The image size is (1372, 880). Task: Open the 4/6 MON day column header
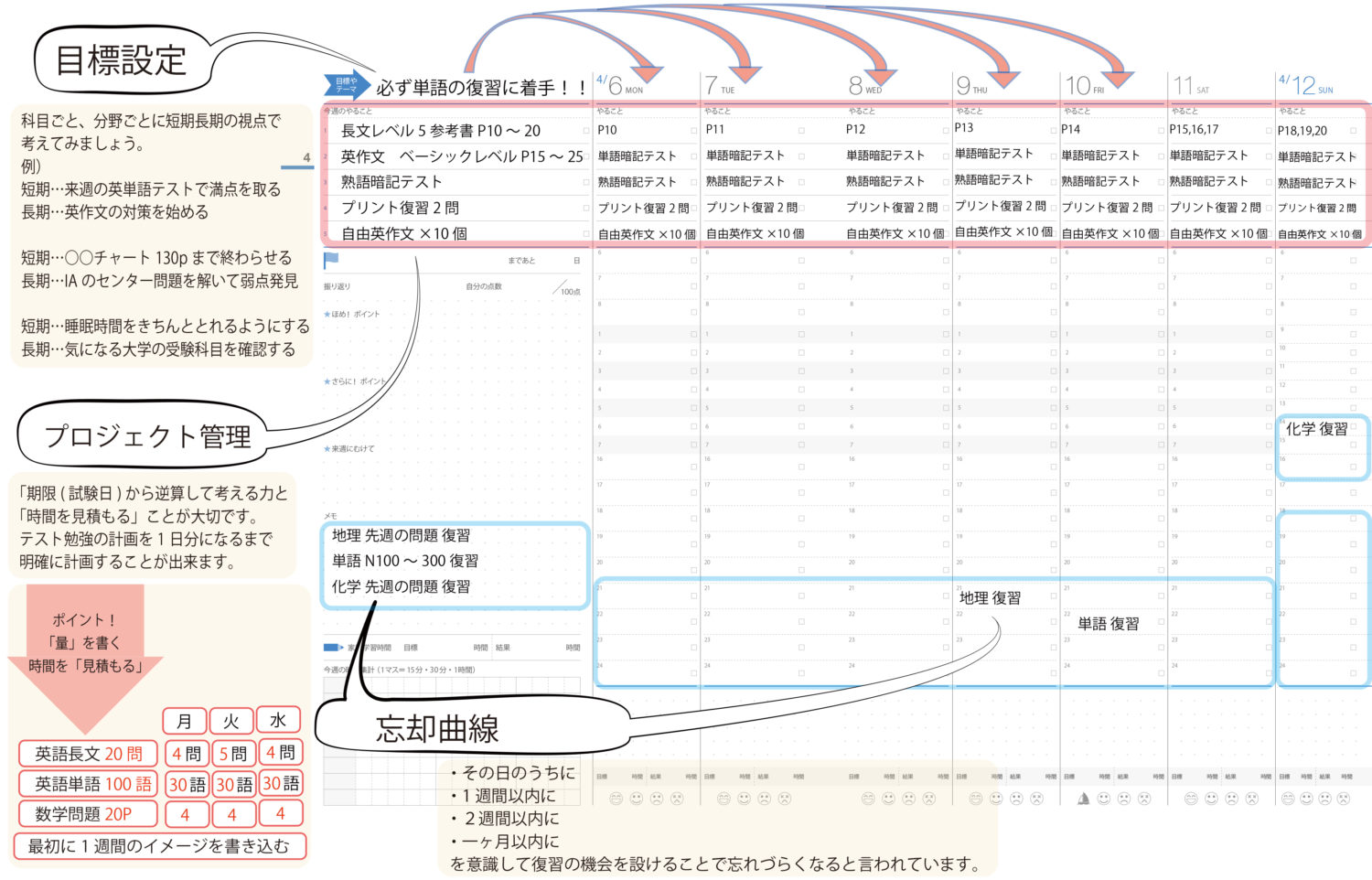pyautogui.click(x=620, y=85)
